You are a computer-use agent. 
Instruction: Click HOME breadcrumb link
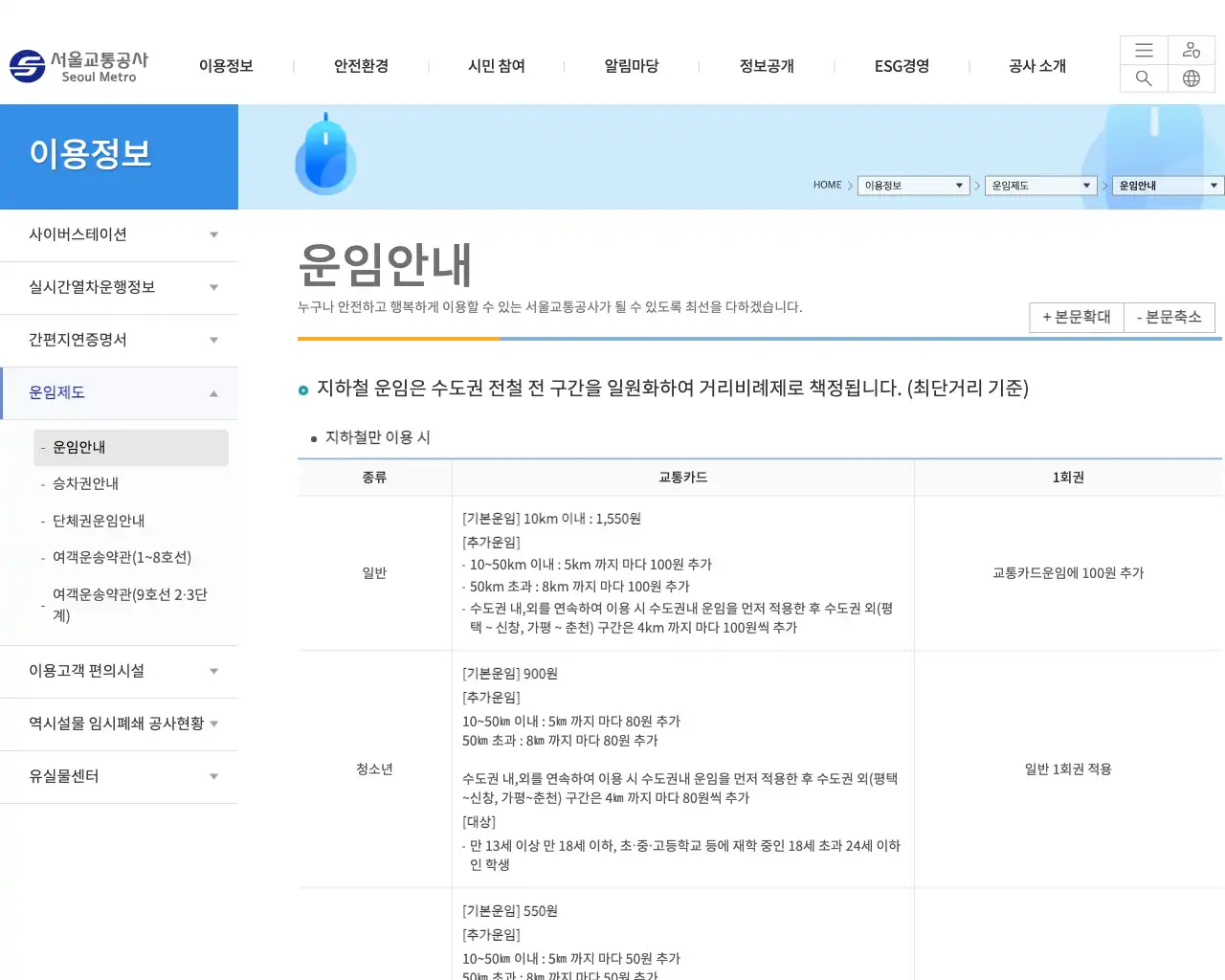pos(827,186)
